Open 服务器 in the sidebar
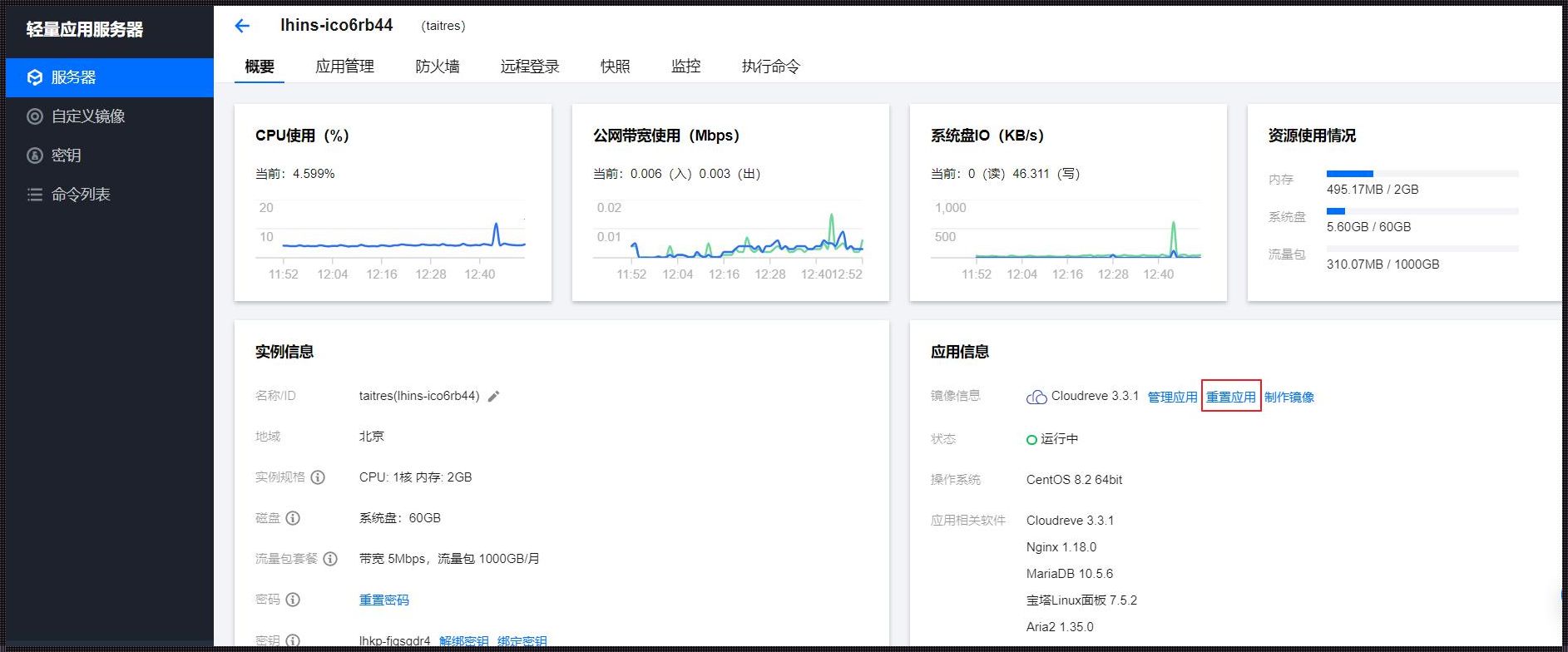Viewport: 1568px width, 652px height. [x=110, y=77]
